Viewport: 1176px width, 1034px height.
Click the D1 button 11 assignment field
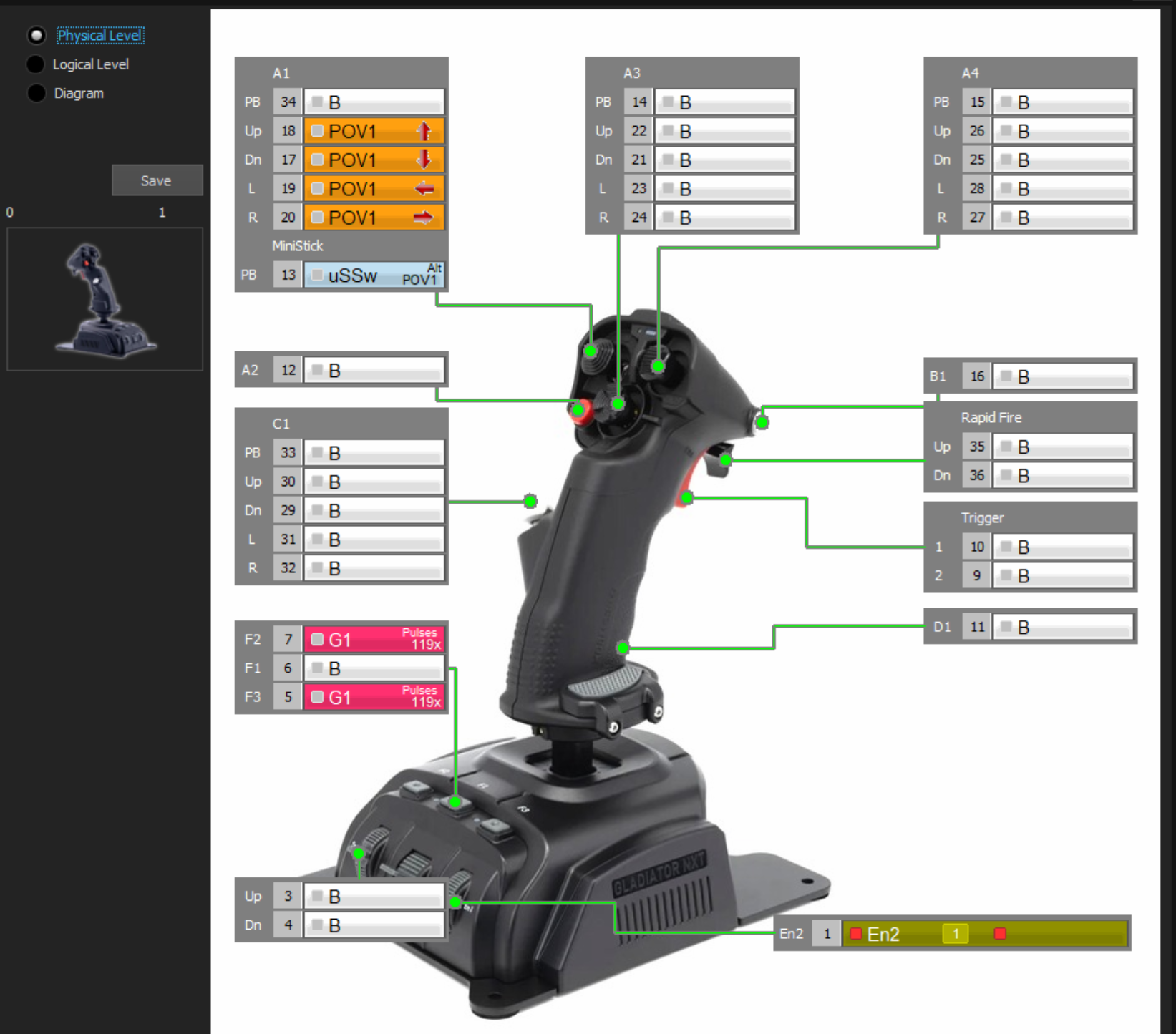(x=1063, y=627)
